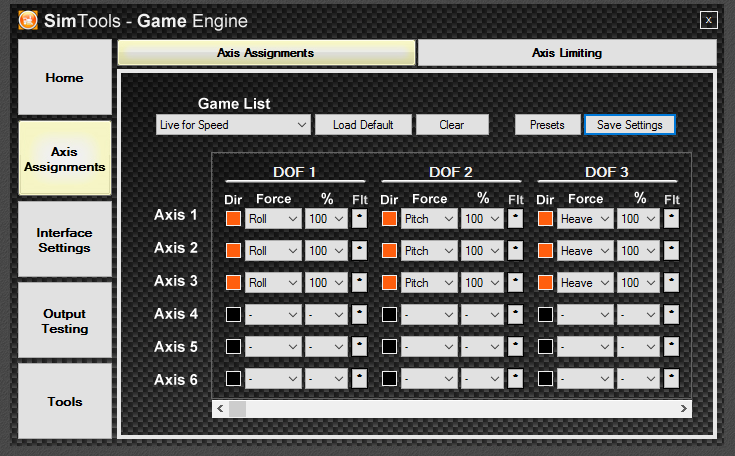This screenshot has height=456, width=735.
Task: Click the horizontal scrollbar right arrow
Action: (683, 409)
